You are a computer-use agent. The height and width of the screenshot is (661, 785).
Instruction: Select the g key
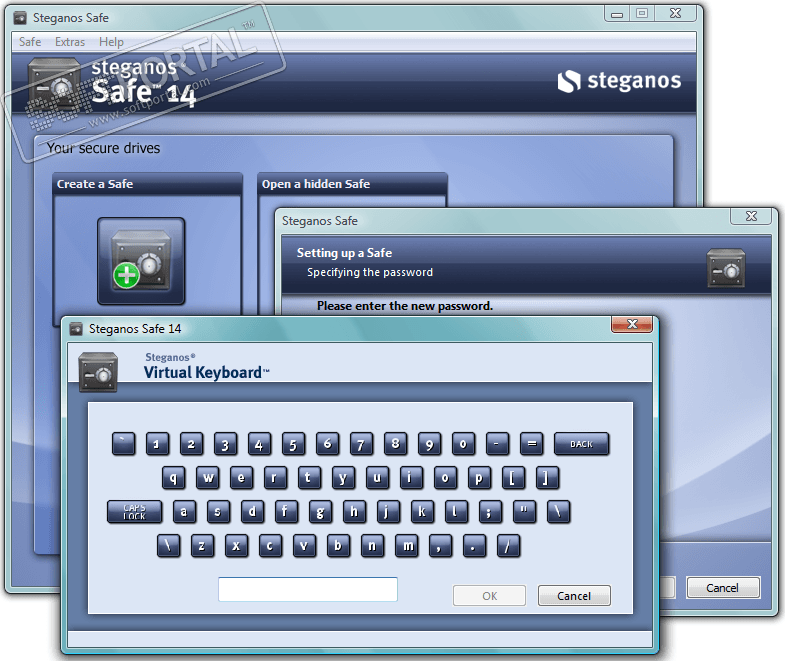(320, 512)
